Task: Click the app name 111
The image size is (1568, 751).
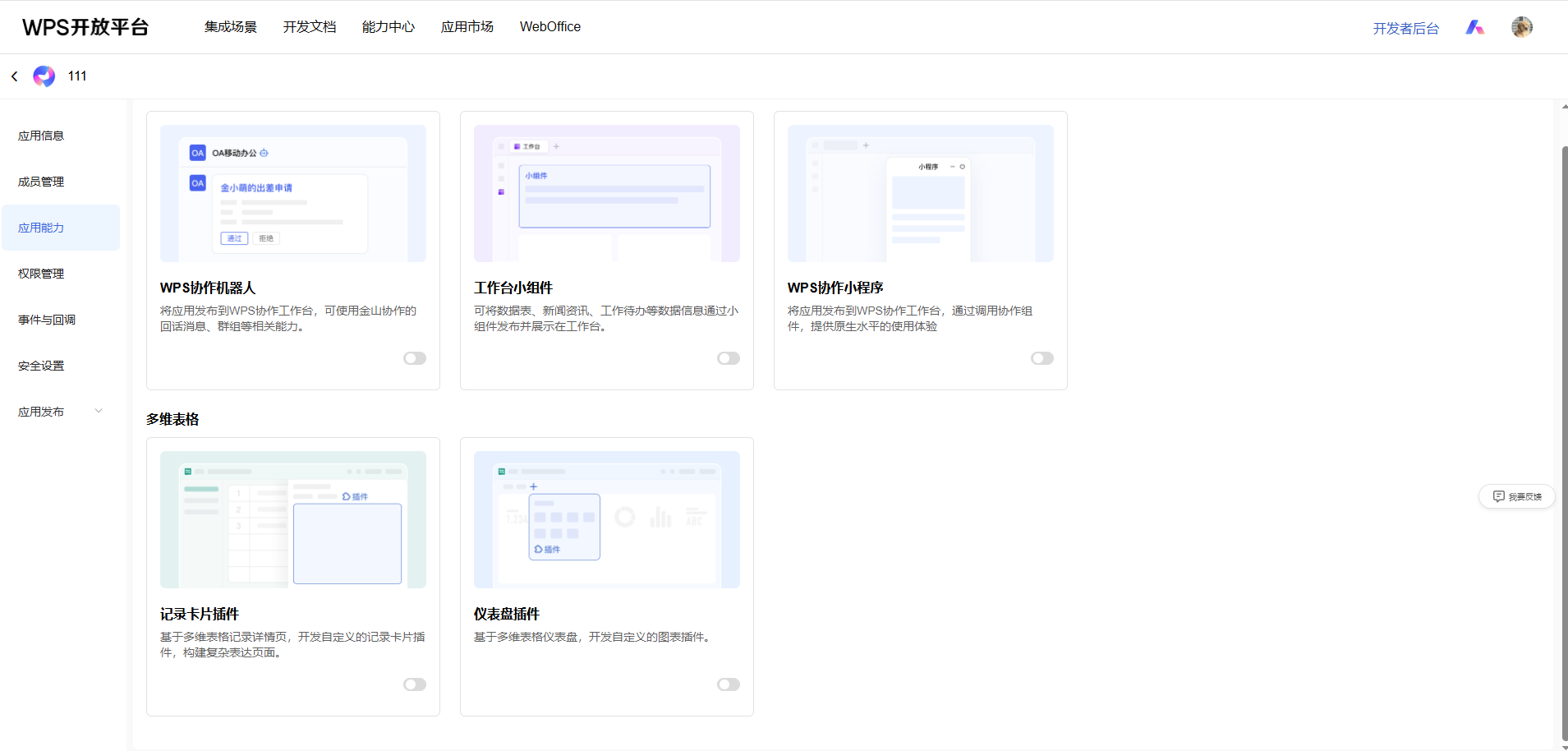Action: coord(77,76)
